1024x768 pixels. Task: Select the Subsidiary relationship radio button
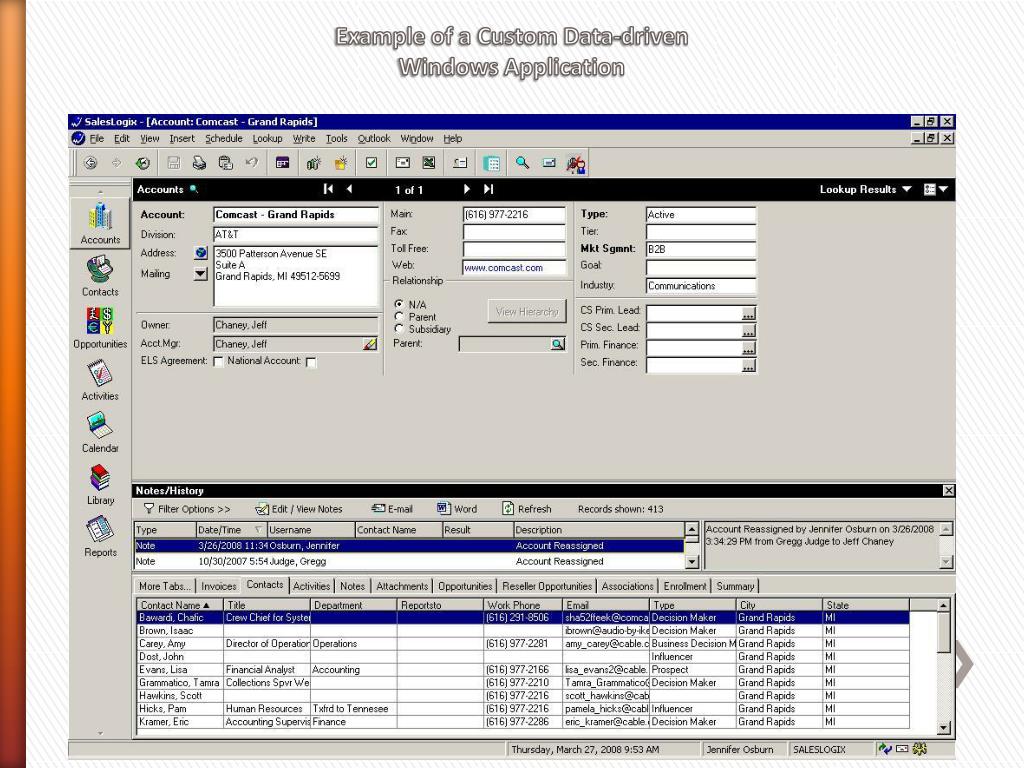point(399,328)
